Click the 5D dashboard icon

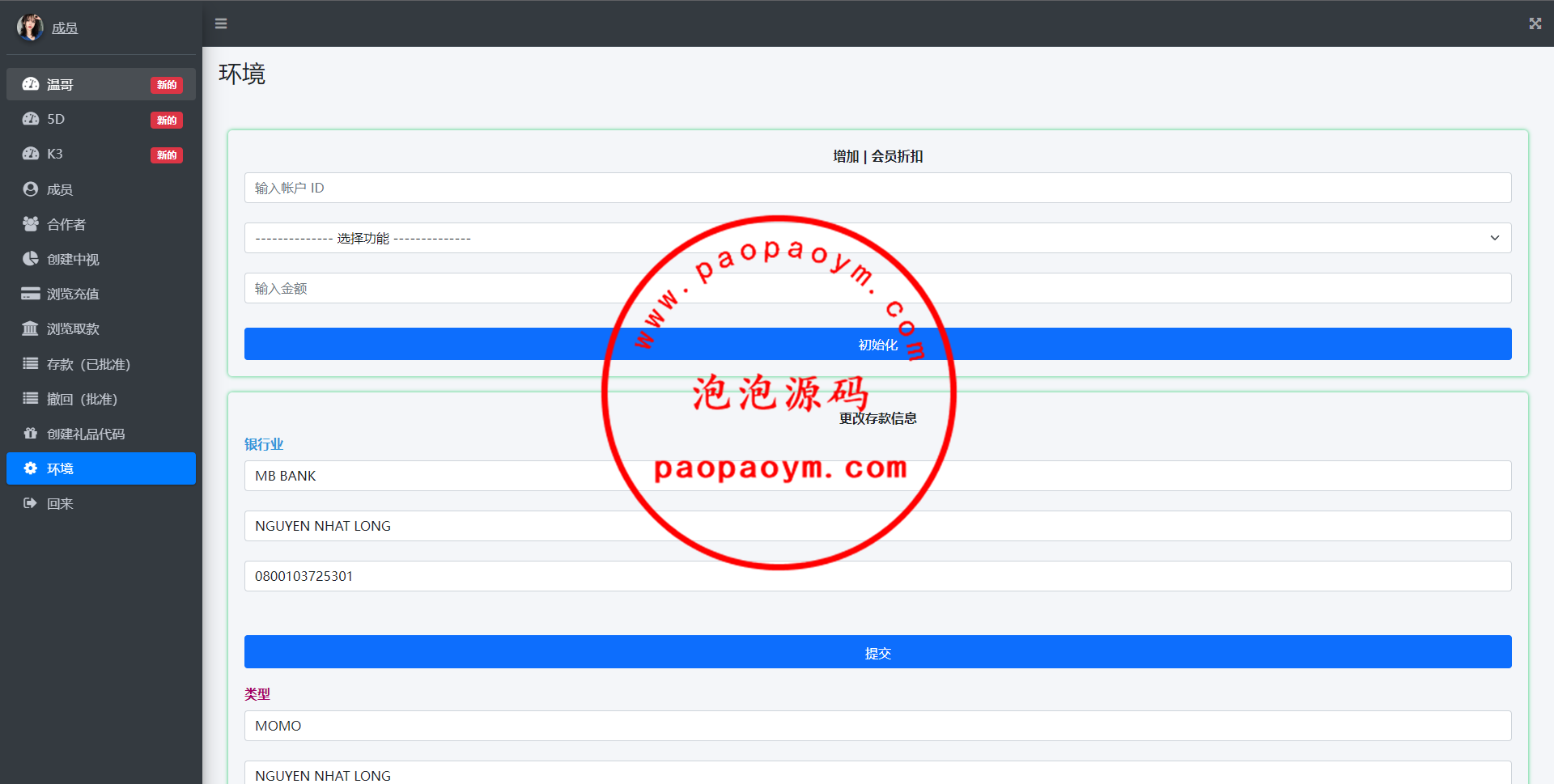(31, 119)
